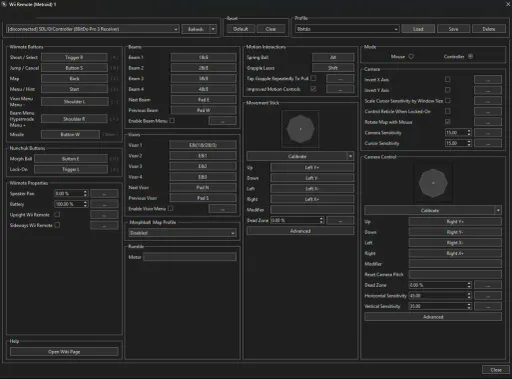Change Visor Menu binding Shoulder L
The image size is (512, 379).
pyautogui.click(x=74, y=102)
